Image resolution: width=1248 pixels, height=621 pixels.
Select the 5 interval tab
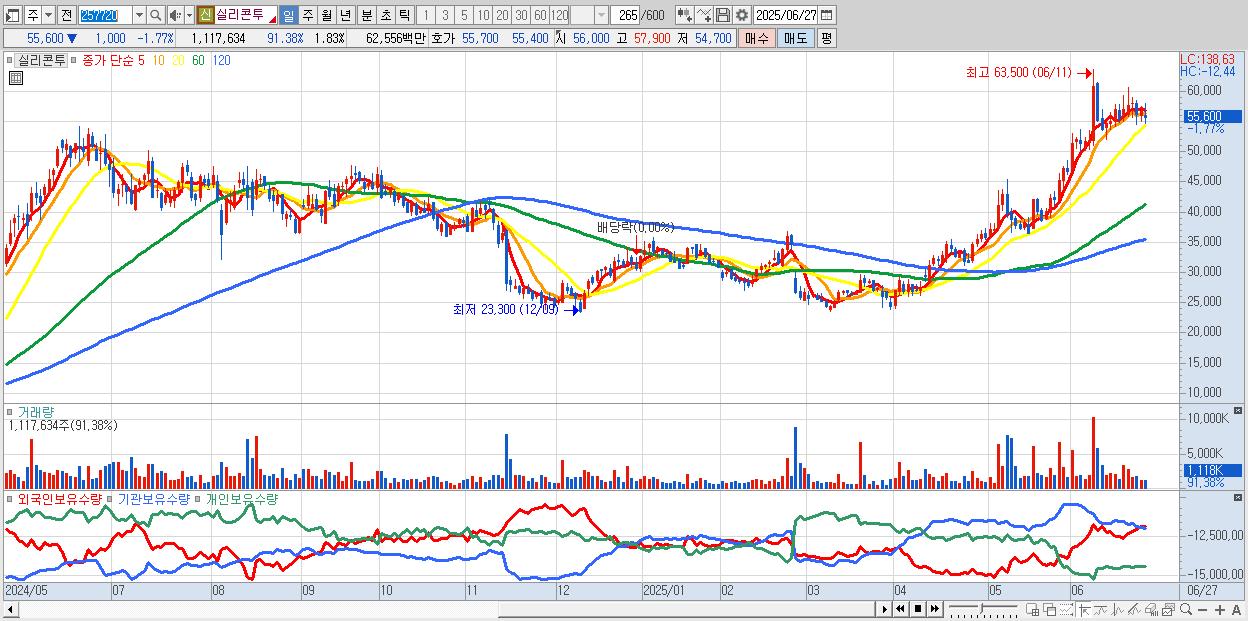[x=464, y=15]
